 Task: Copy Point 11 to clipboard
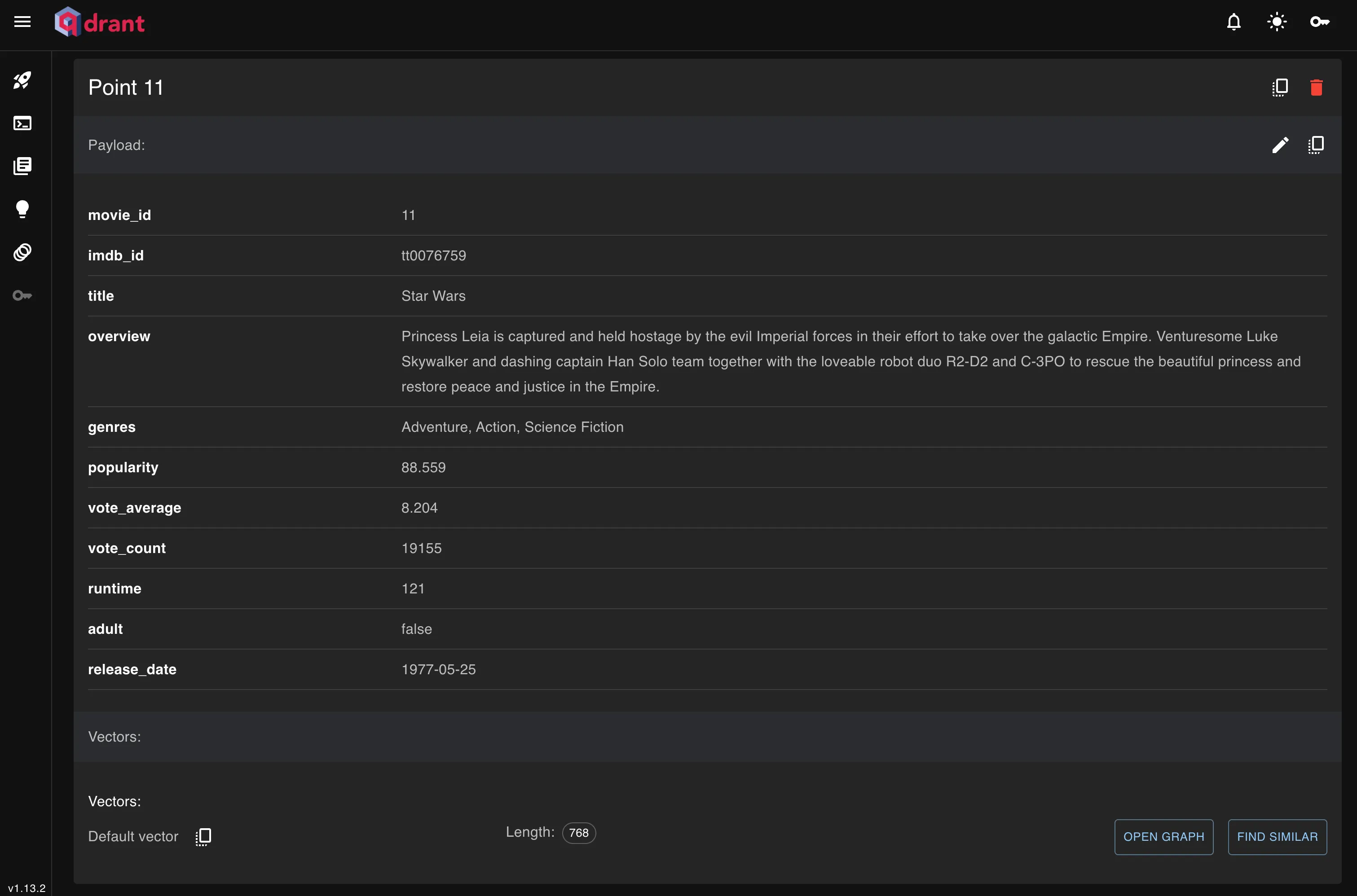coord(1280,88)
